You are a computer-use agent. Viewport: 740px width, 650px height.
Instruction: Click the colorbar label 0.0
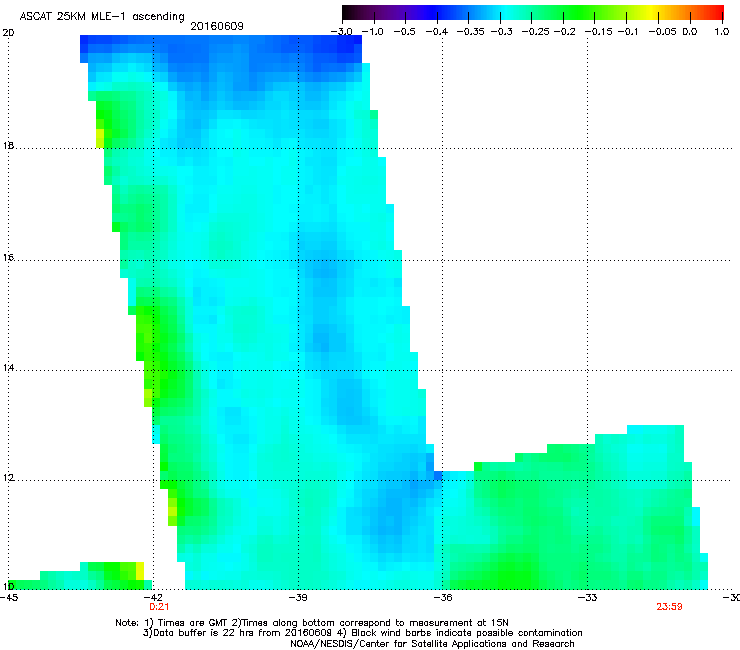690,32
